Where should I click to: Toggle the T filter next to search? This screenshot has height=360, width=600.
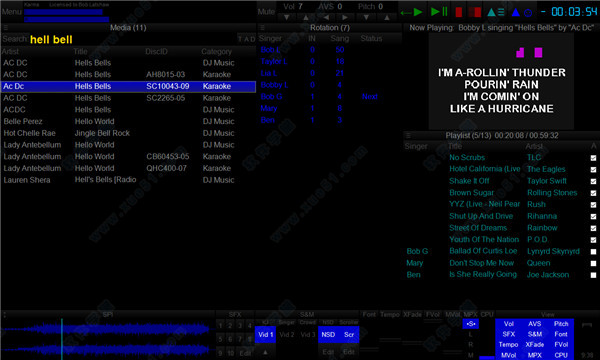tap(240, 39)
